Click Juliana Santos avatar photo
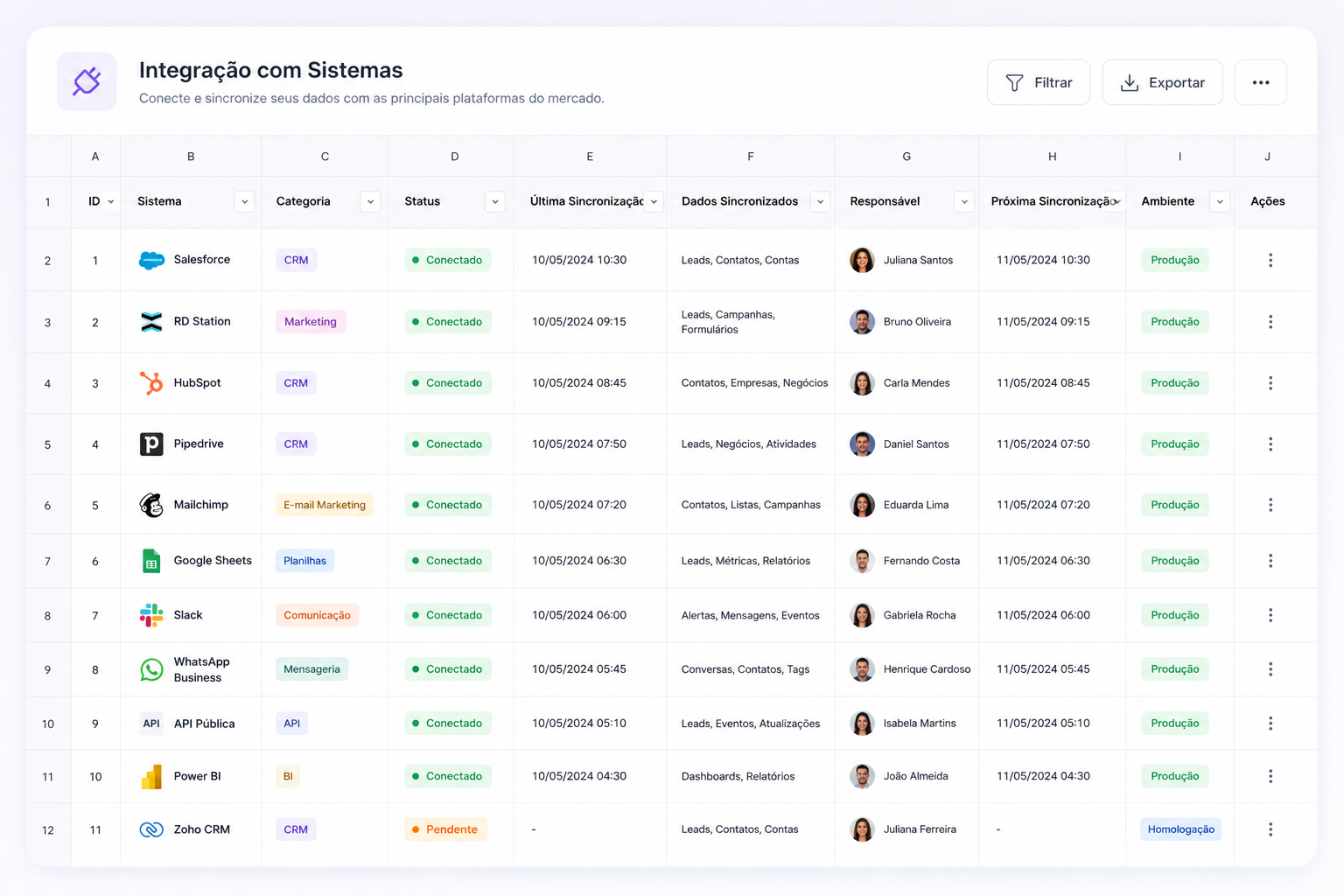The height and width of the screenshot is (896, 1344). (862, 260)
